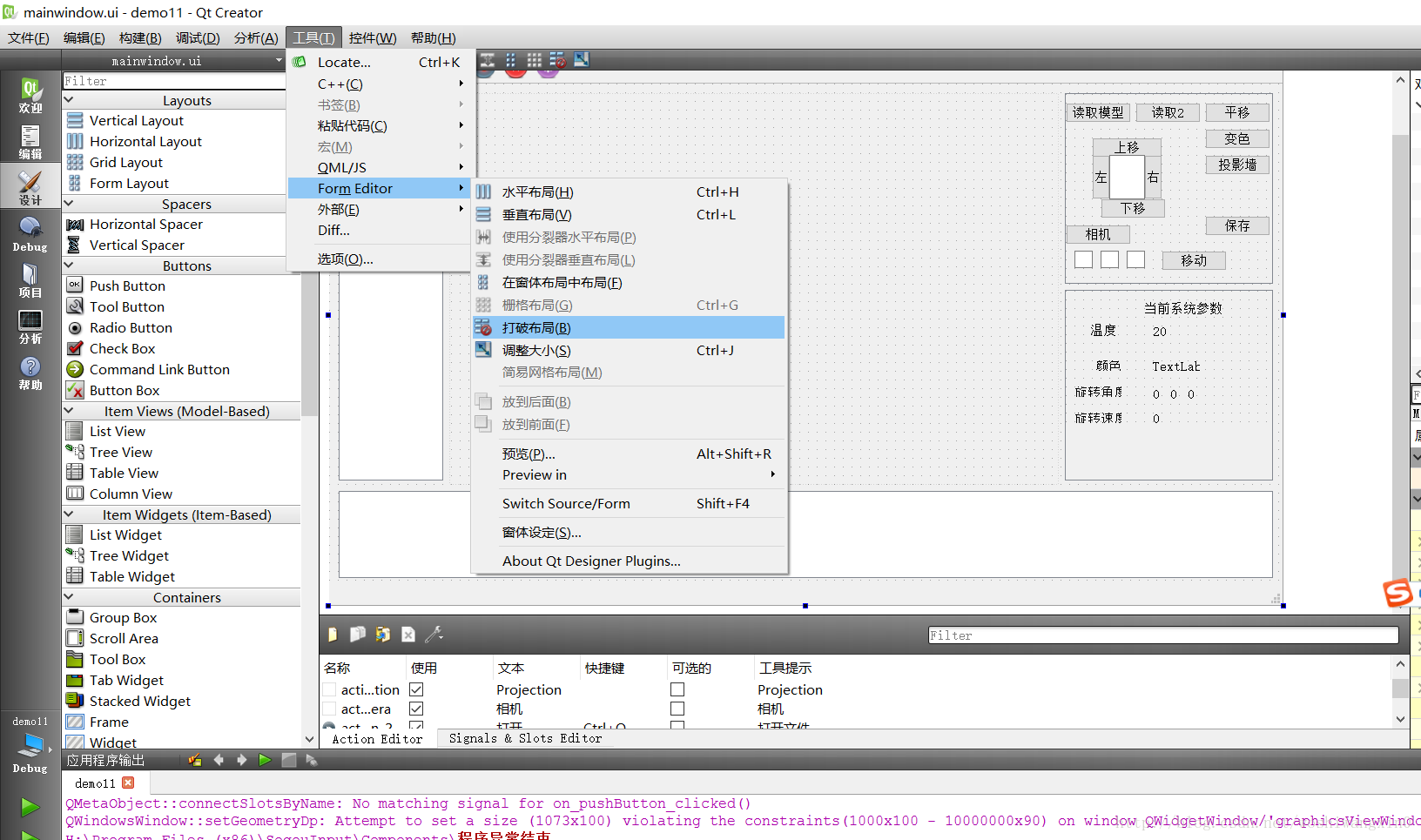Open the 项目 projects mode

[x=30, y=280]
